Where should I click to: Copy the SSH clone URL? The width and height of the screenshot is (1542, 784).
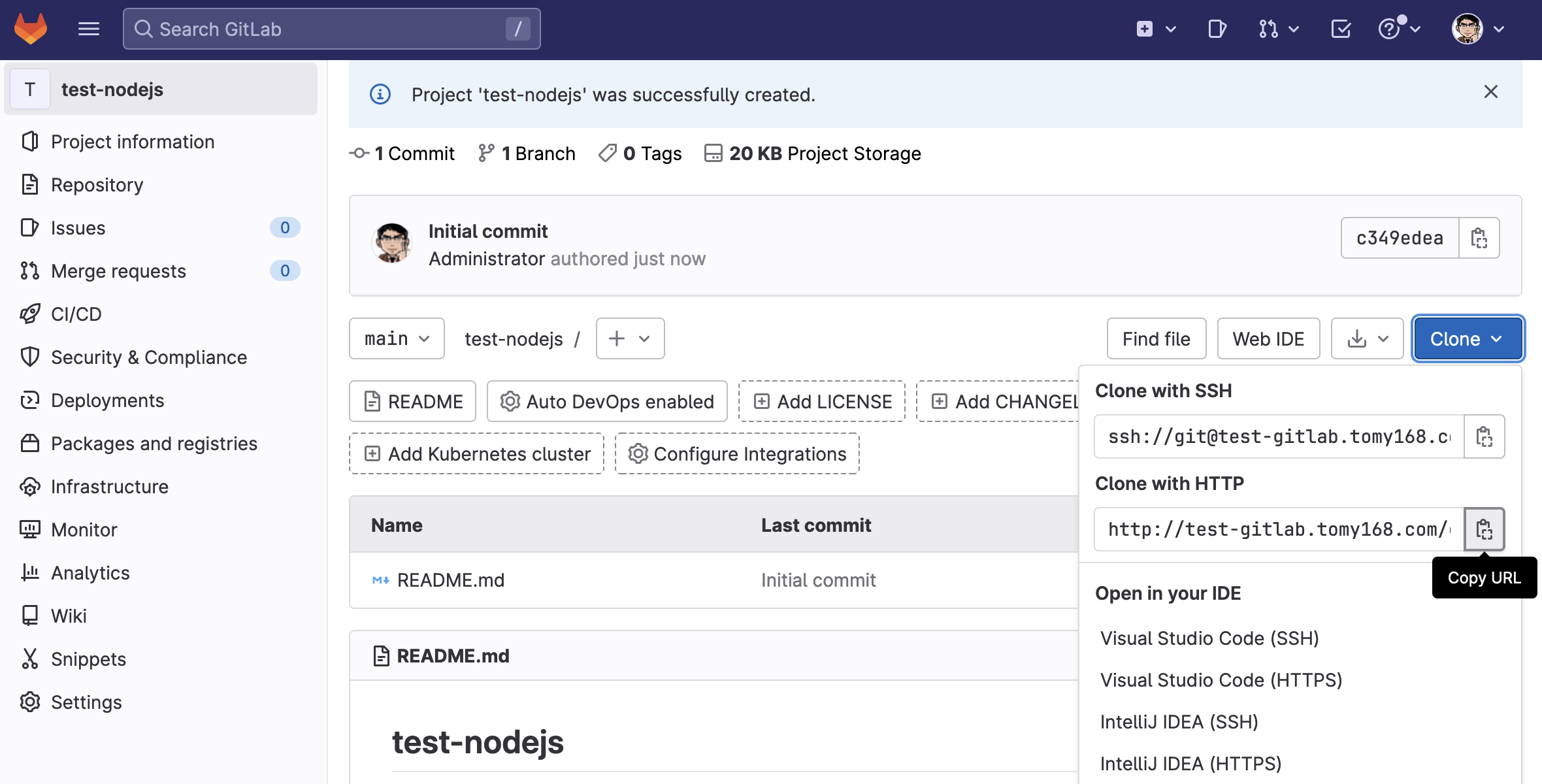coord(1484,436)
